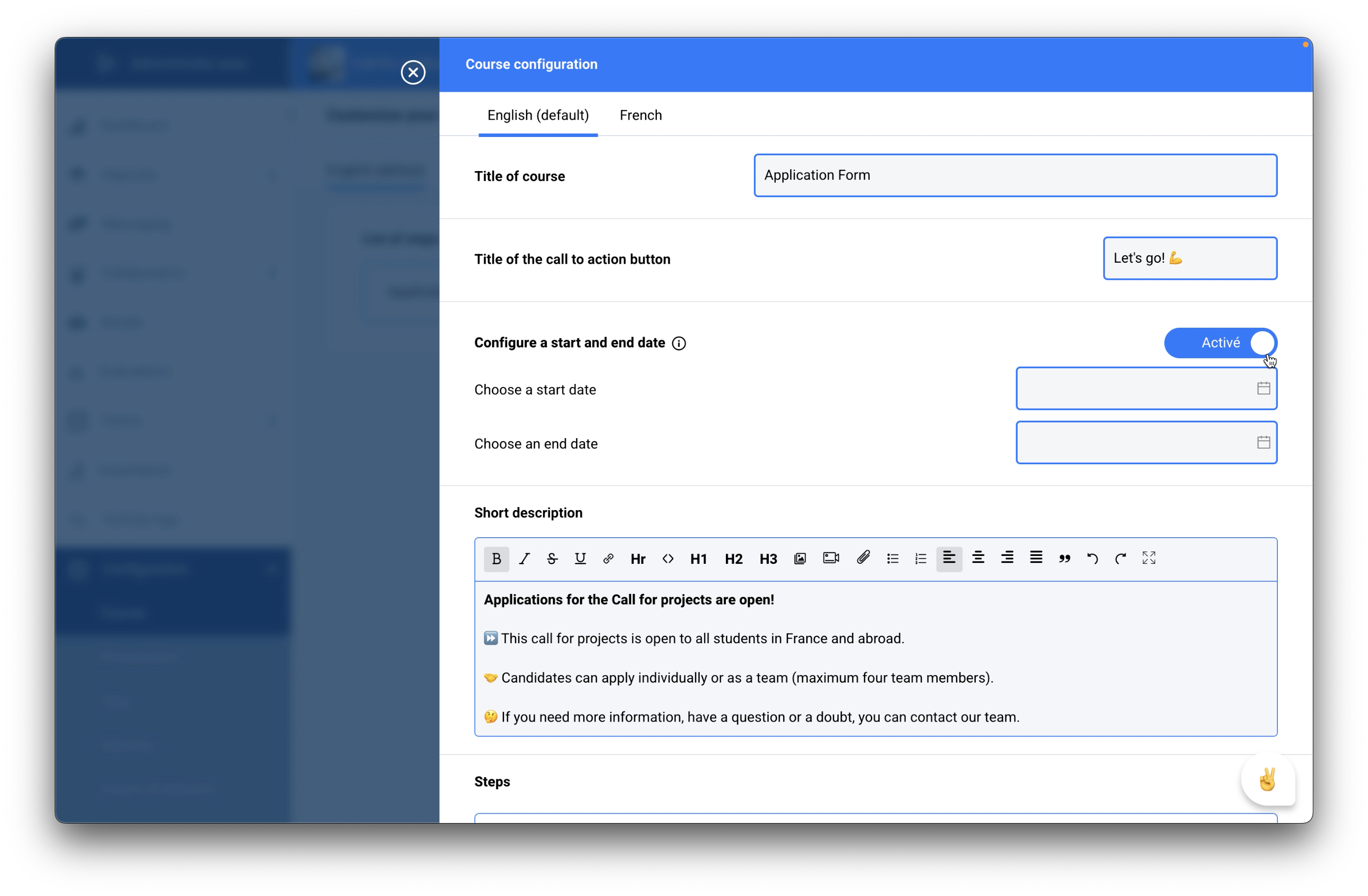This screenshot has height=896, width=1368.
Task: Apply H2 heading style
Action: (x=733, y=558)
